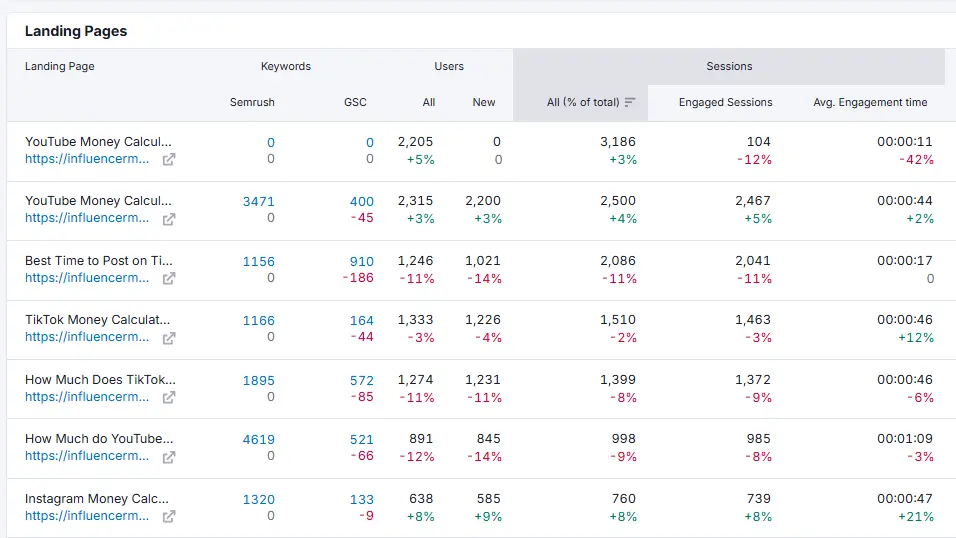The height and width of the screenshot is (538, 956).
Task: Open Semrush keyword count 4619 link
Action: coord(258,439)
